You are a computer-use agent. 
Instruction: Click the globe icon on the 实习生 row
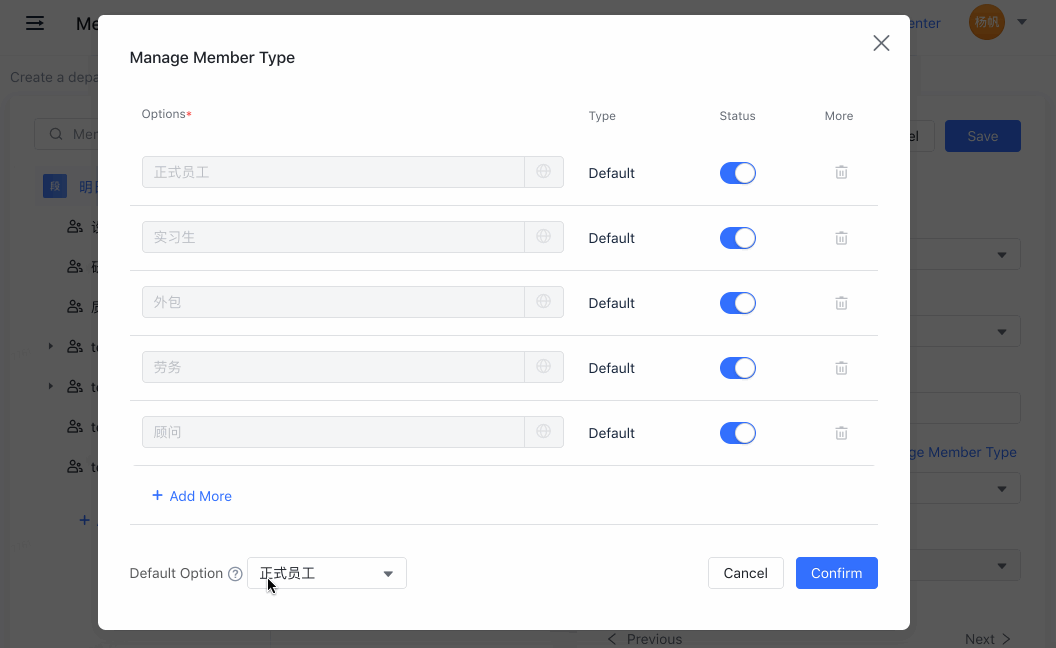coord(543,236)
